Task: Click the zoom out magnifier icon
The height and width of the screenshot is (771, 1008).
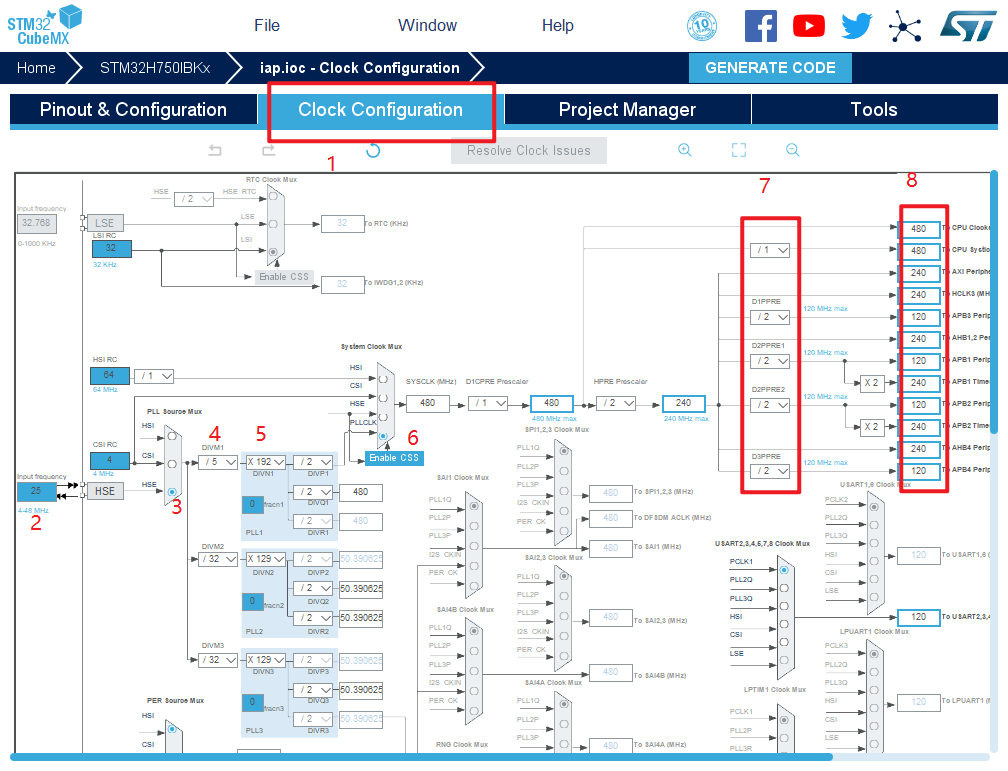Action: (x=792, y=151)
